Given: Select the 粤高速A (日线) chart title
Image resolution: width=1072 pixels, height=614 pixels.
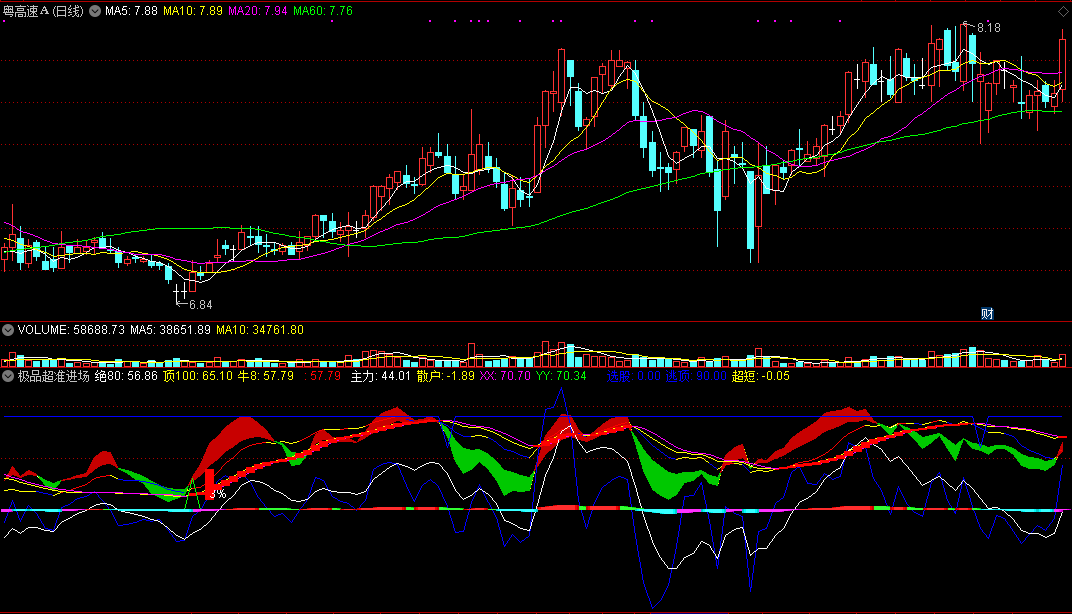Looking at the screenshot, I should click(43, 11).
